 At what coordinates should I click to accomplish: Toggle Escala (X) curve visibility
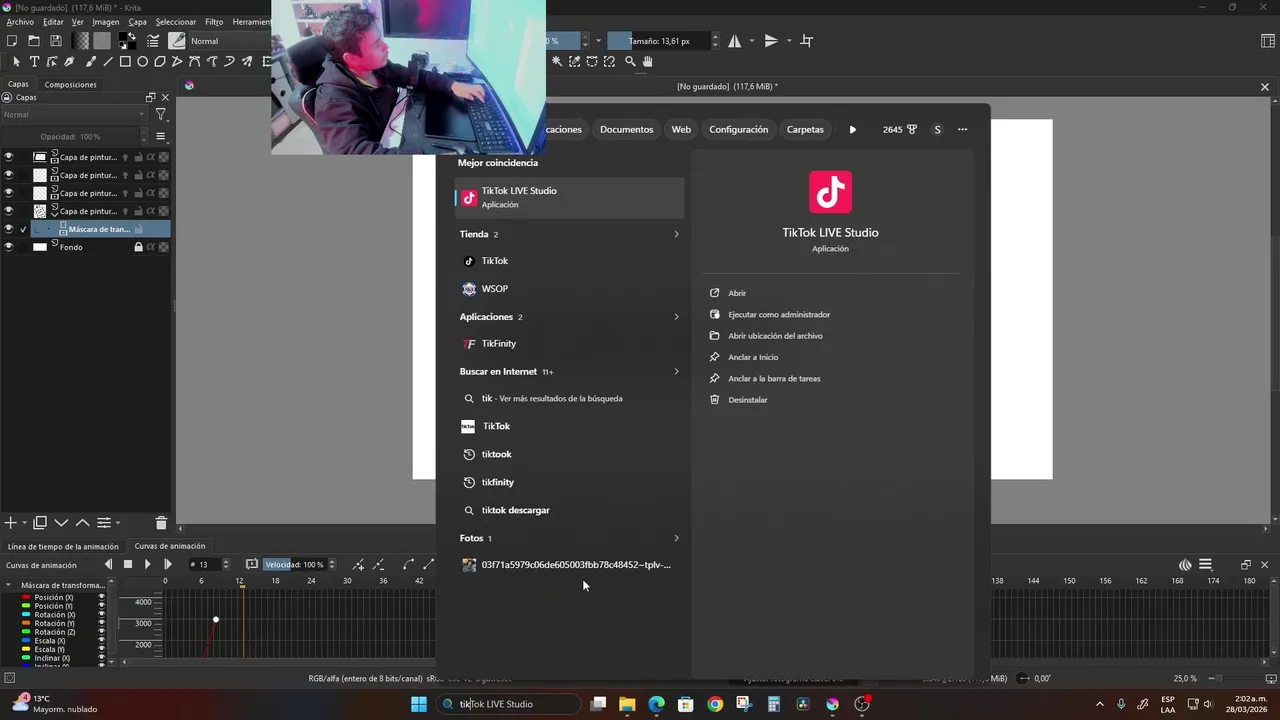pyautogui.click(x=101, y=641)
